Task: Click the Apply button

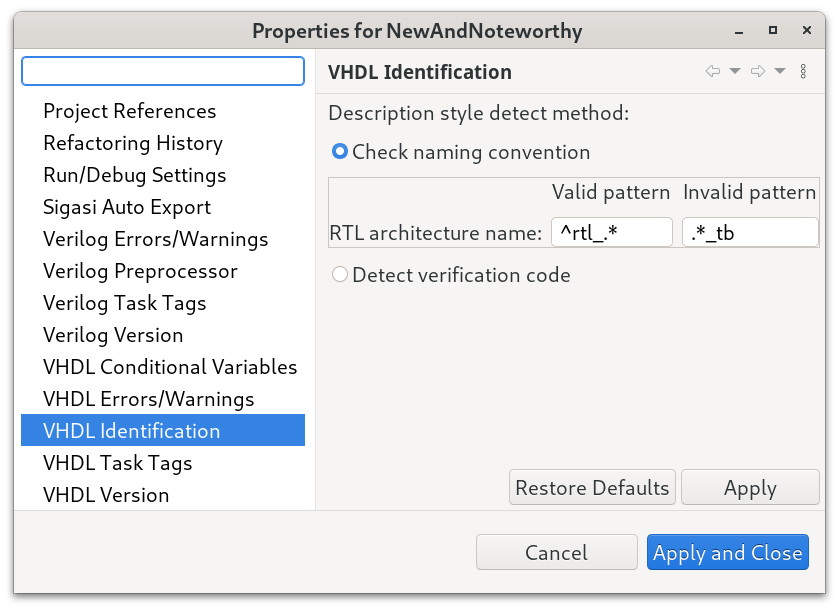Action: [750, 487]
